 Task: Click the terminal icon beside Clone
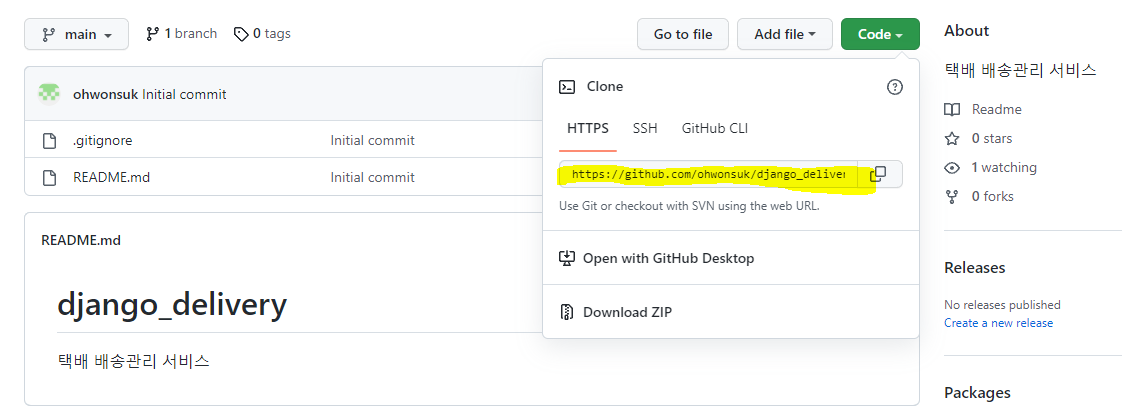pyautogui.click(x=567, y=87)
